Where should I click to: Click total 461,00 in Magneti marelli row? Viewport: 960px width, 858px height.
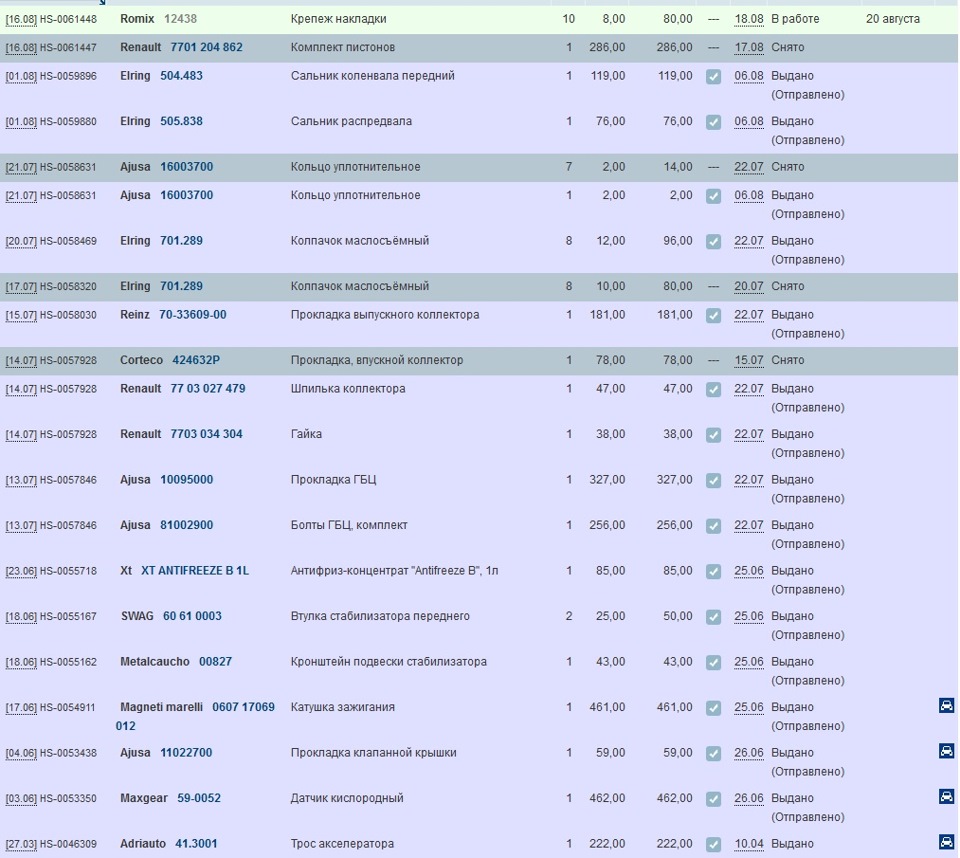675,707
